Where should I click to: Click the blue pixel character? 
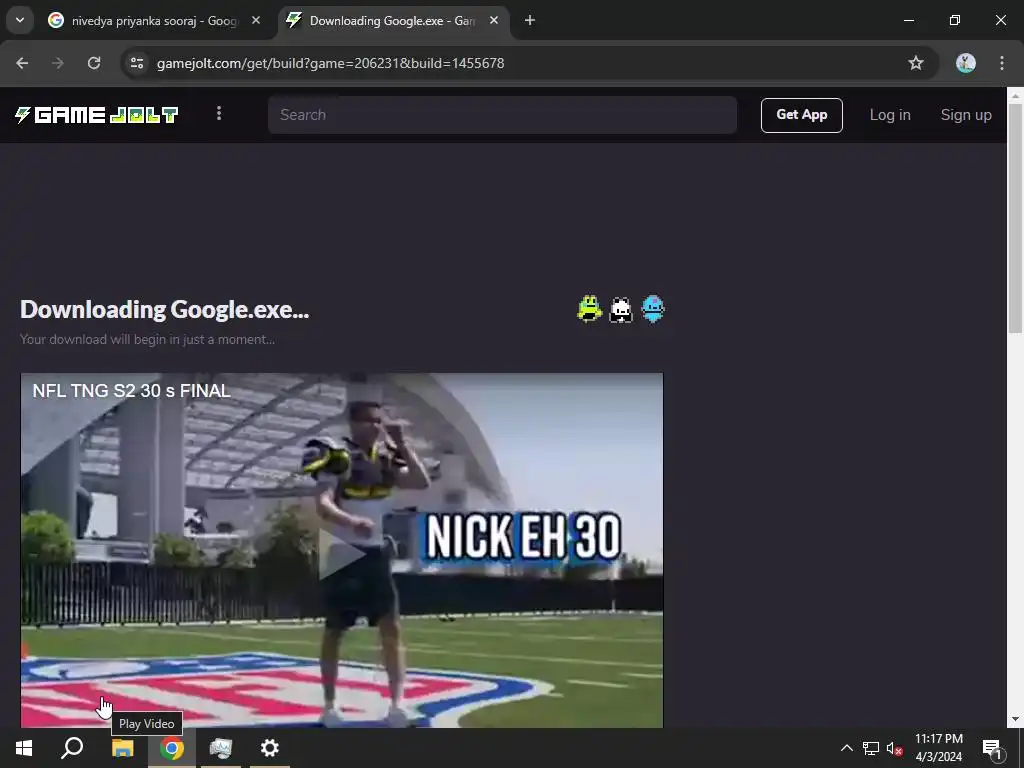coord(652,309)
